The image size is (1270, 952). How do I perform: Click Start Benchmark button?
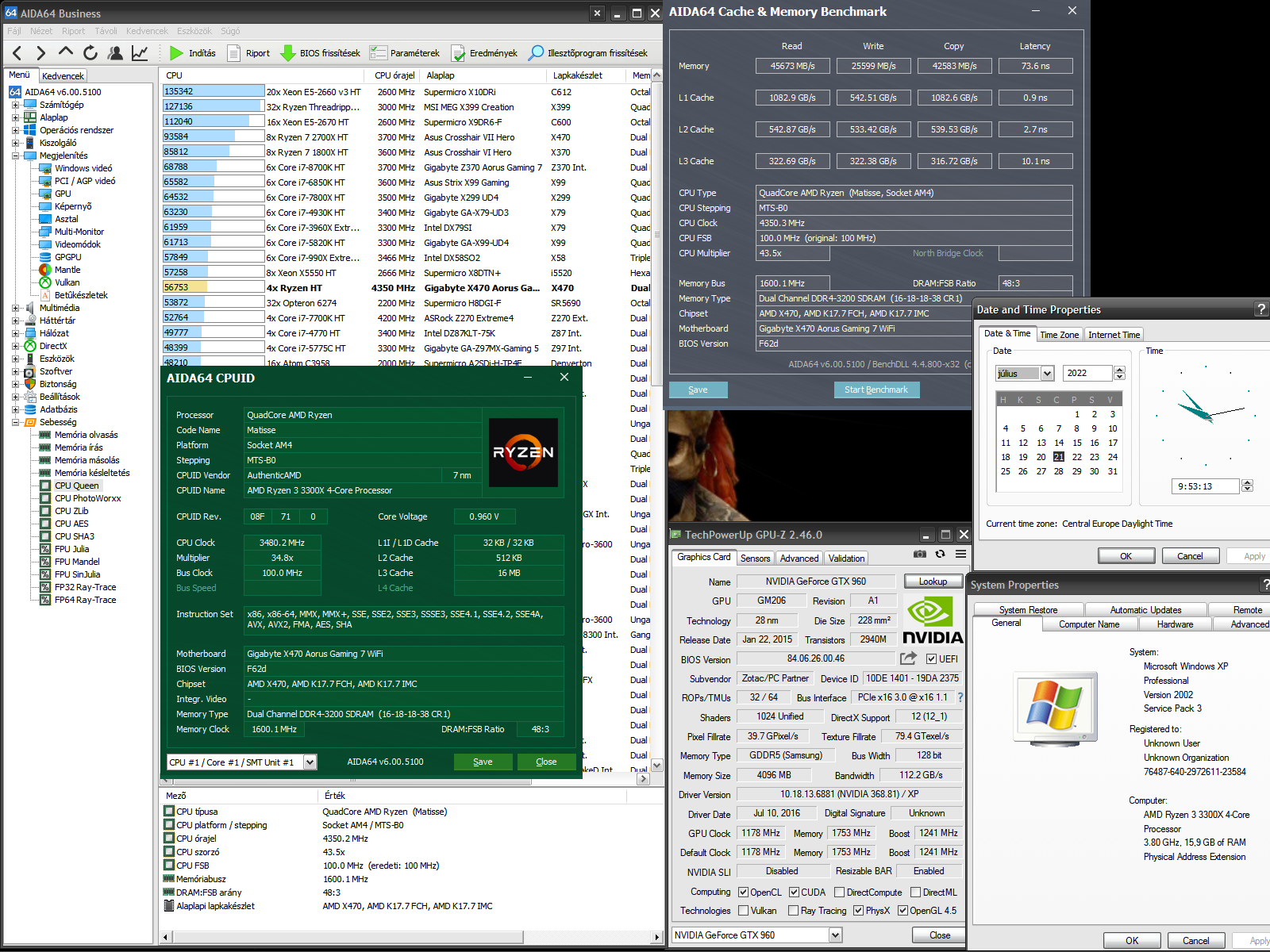(876, 390)
